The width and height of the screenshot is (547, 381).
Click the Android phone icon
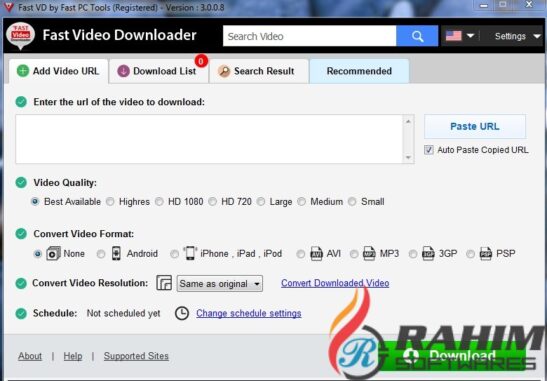[x=116, y=253]
